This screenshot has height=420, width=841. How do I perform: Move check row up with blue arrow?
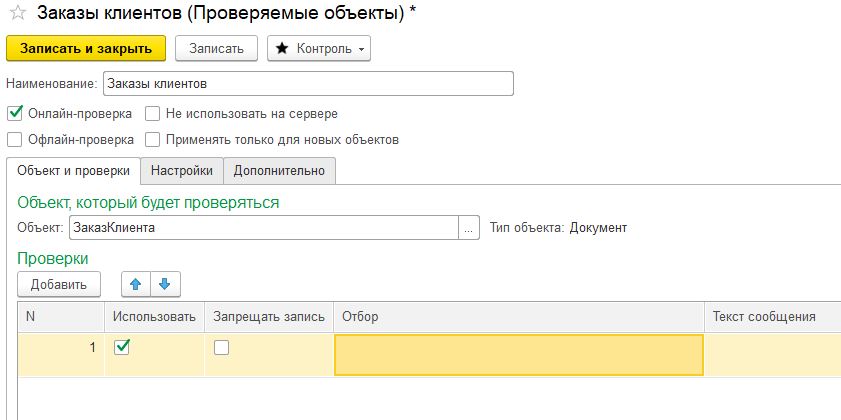(x=136, y=284)
